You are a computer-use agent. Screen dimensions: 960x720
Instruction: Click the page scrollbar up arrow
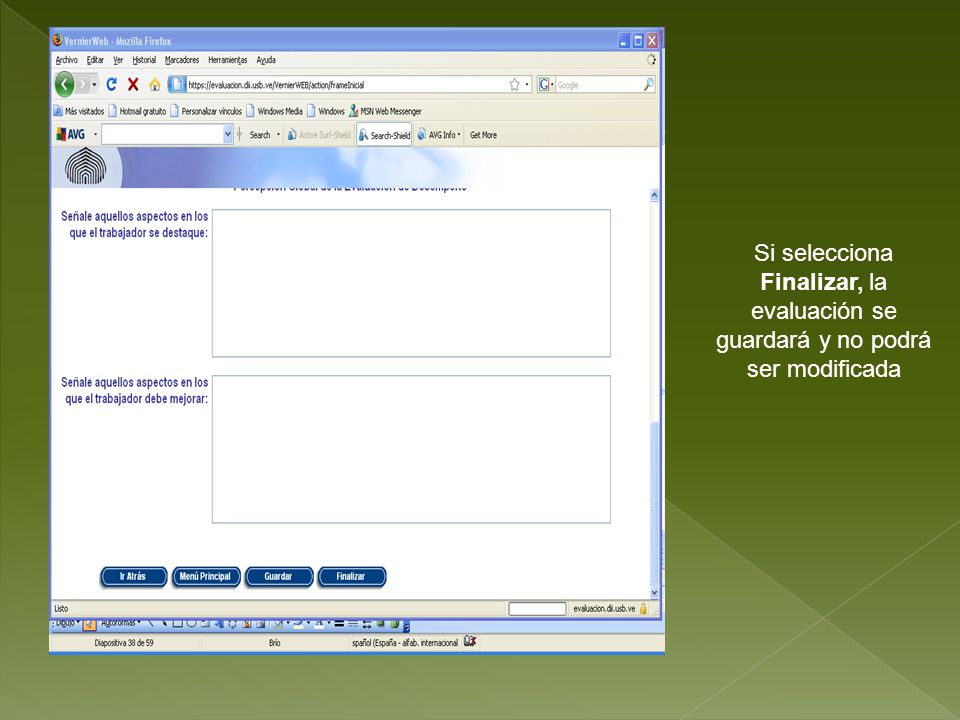point(654,195)
